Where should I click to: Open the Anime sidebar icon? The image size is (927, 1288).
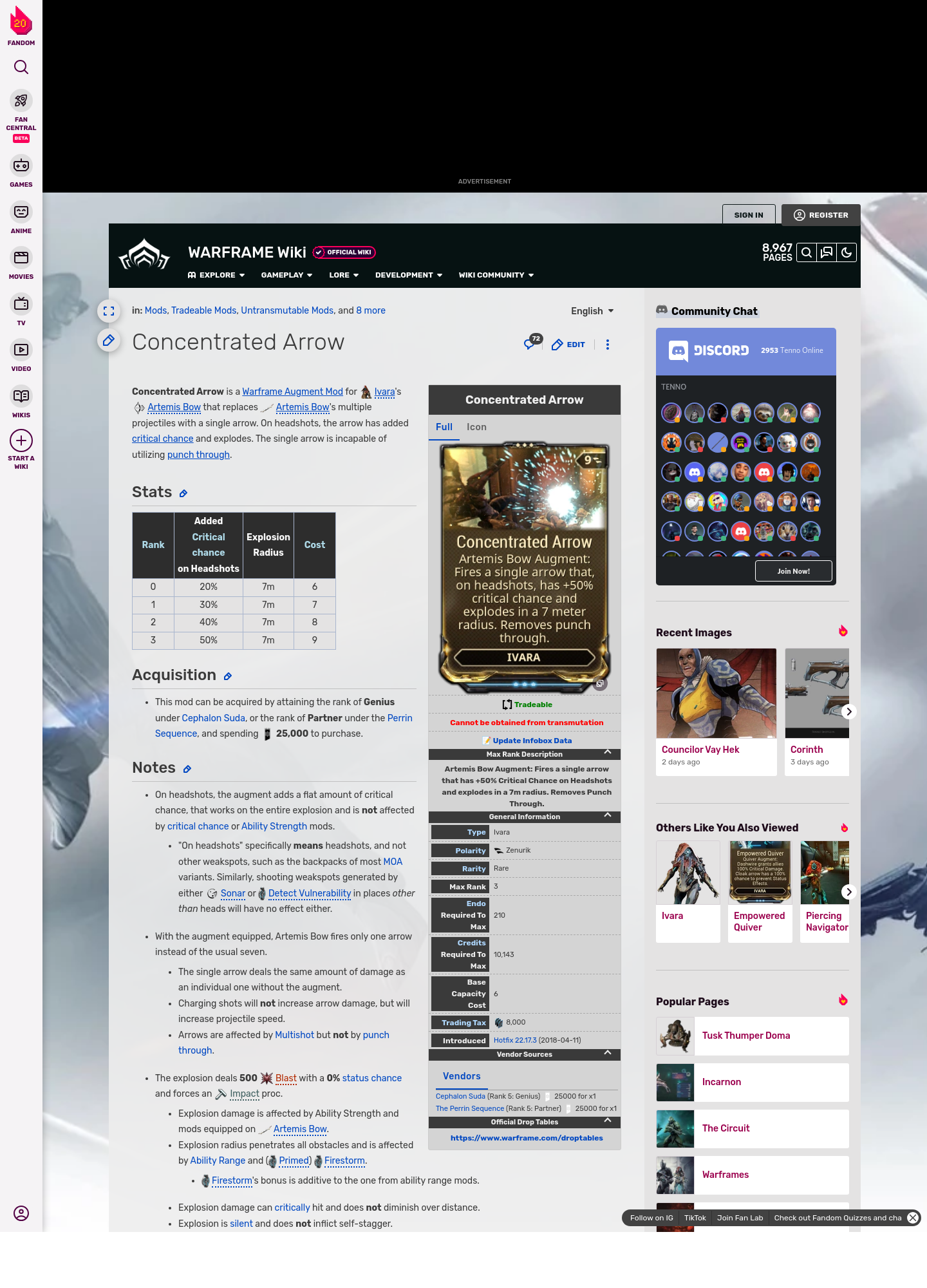point(21,212)
